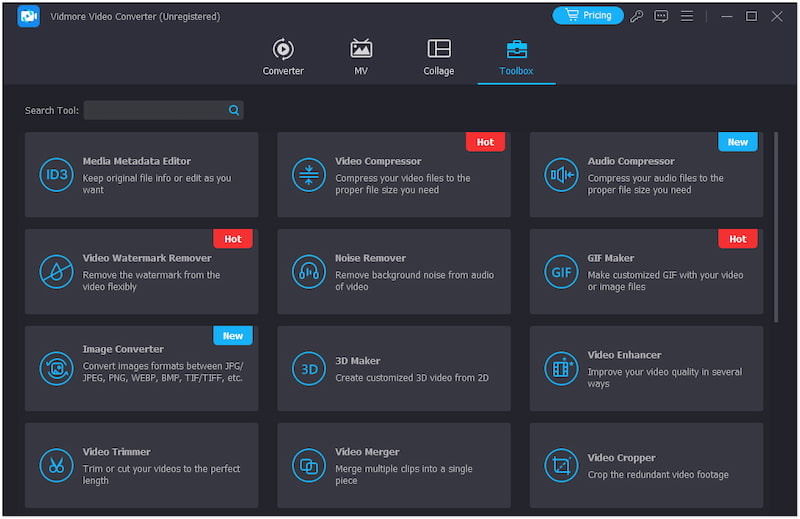Launch the Noise Remover headphone icon
This screenshot has height=519, width=800.
coord(309,272)
